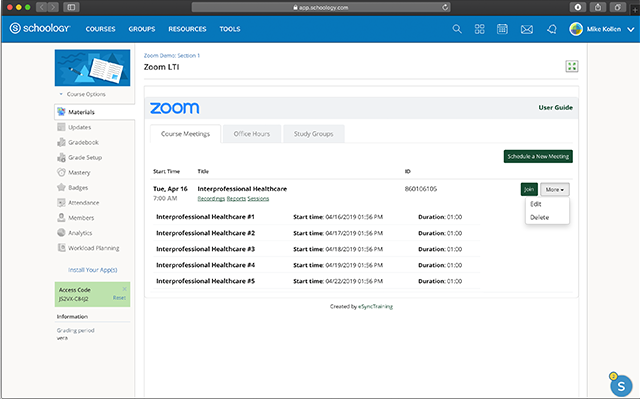Add a new Safari tab with plus
This screenshot has height=399, width=640.
coord(635,10)
